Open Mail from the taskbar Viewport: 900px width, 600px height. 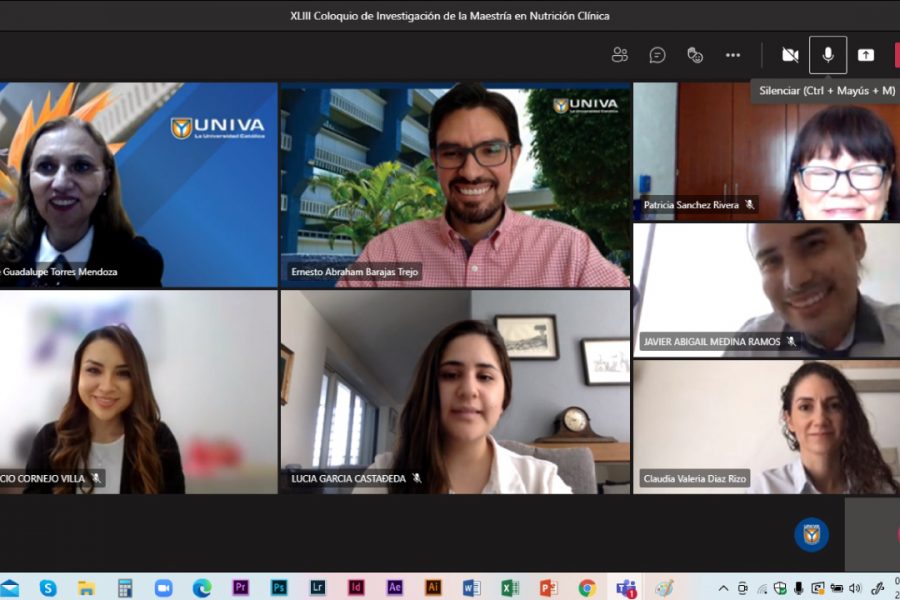click(x=9, y=588)
